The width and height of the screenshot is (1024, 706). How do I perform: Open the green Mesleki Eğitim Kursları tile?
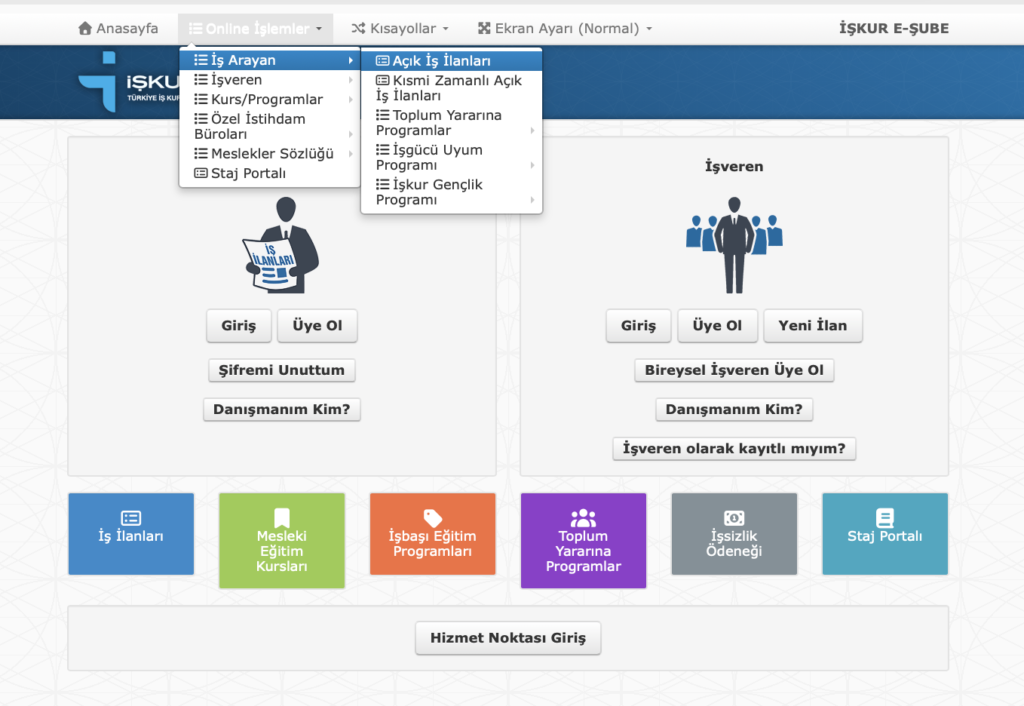(281, 540)
